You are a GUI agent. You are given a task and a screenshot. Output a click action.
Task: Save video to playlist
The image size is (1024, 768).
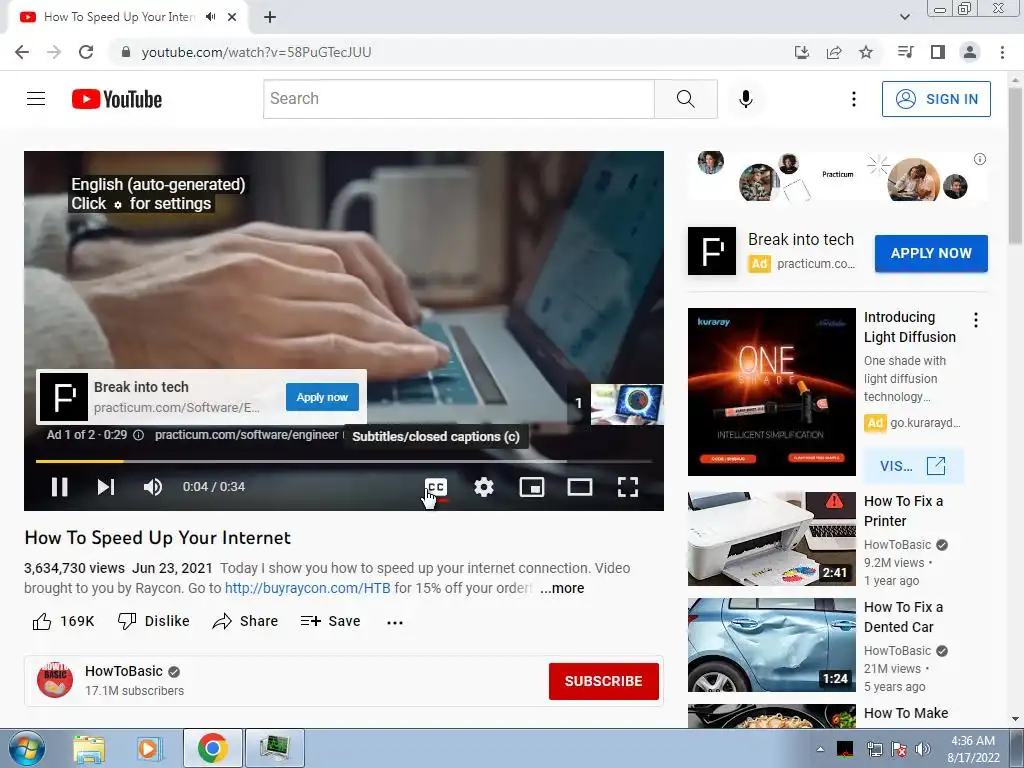tap(330, 621)
